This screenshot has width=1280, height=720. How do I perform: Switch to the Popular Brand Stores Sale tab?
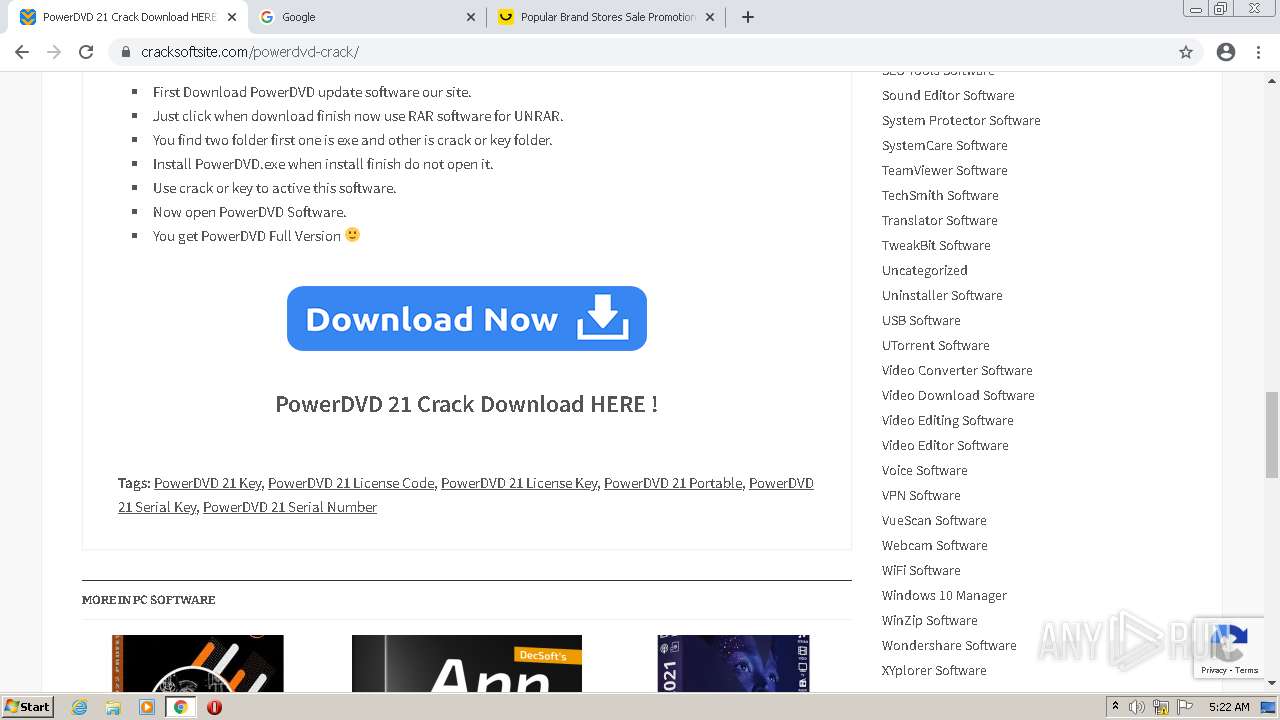coord(606,17)
